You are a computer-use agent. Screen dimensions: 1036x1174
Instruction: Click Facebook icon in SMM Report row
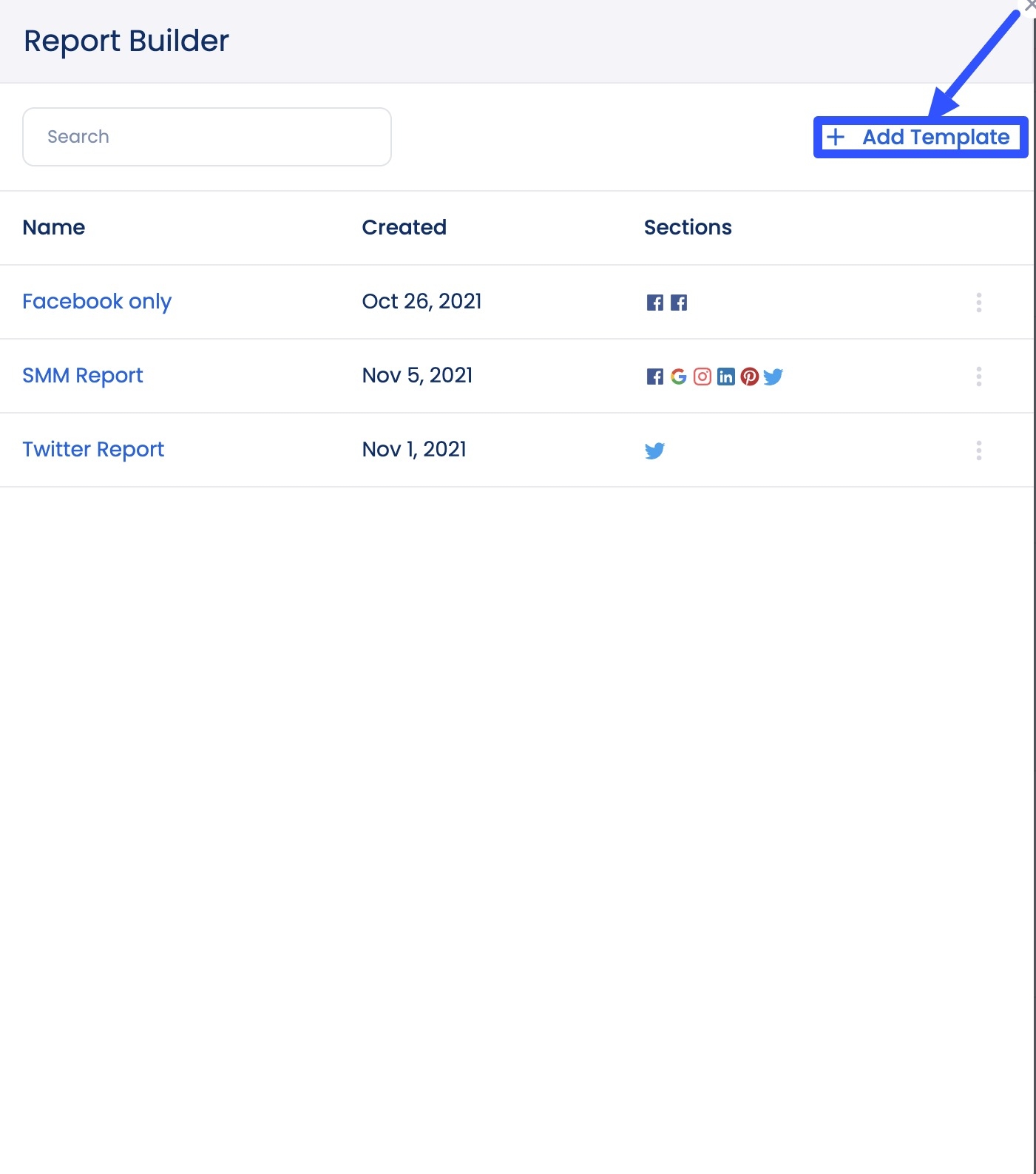pos(655,377)
